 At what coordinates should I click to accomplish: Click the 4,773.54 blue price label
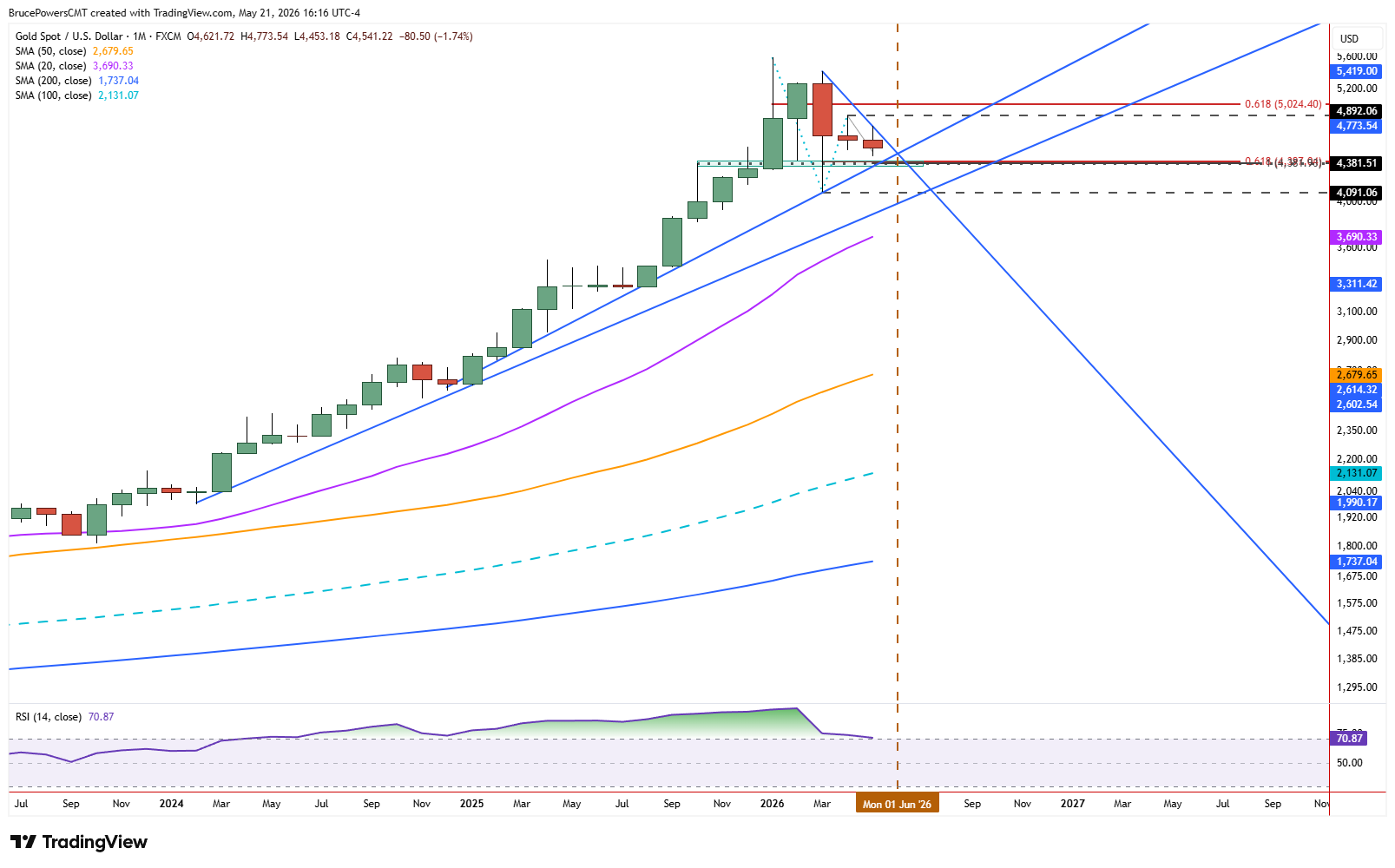point(1356,126)
